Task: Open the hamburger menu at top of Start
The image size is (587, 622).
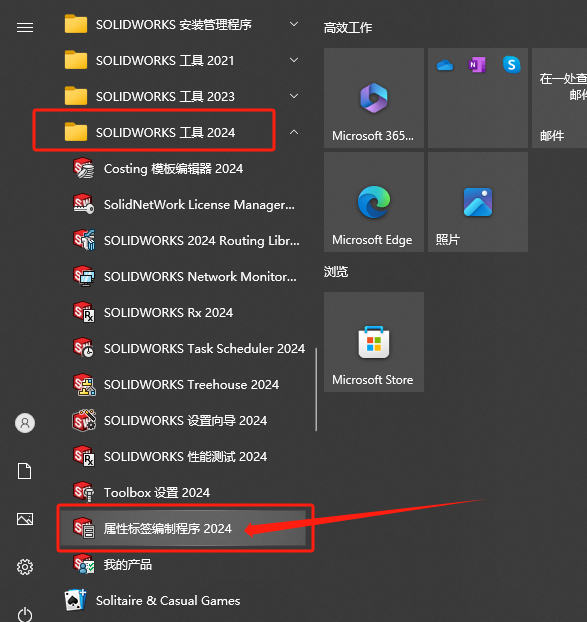Action: pyautogui.click(x=25, y=27)
